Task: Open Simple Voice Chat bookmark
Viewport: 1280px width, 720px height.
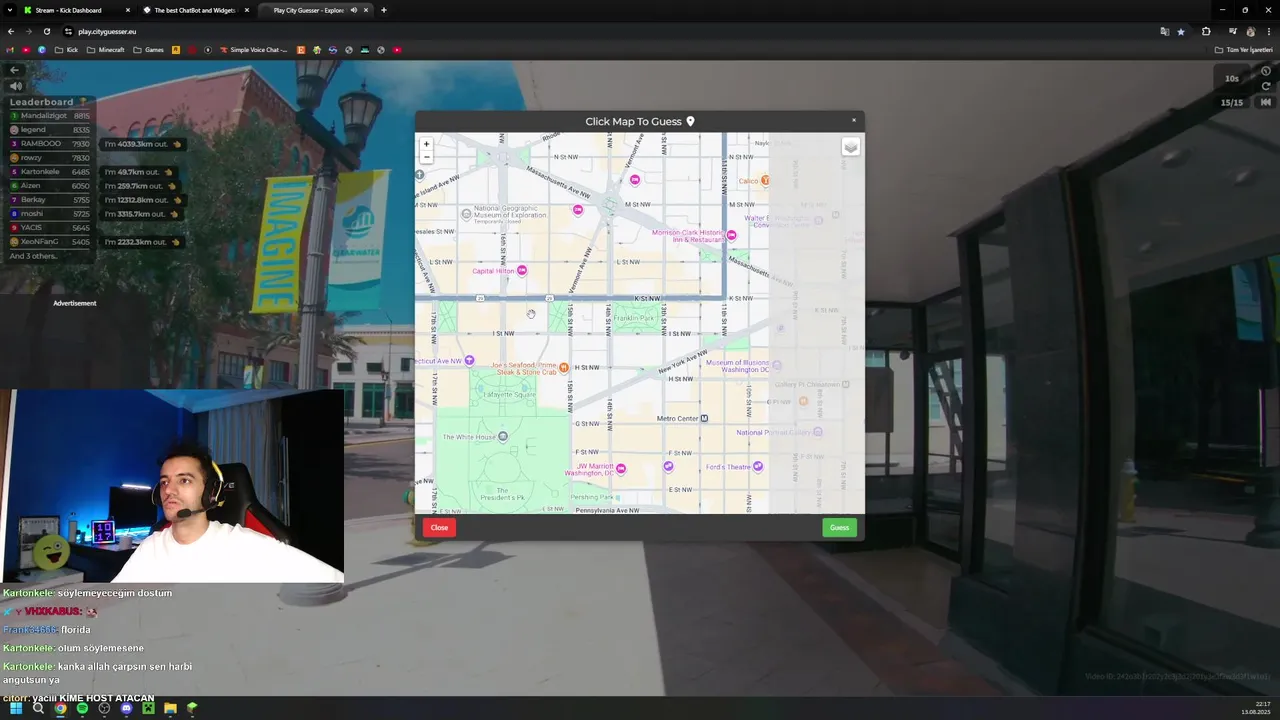Action: tap(254, 49)
